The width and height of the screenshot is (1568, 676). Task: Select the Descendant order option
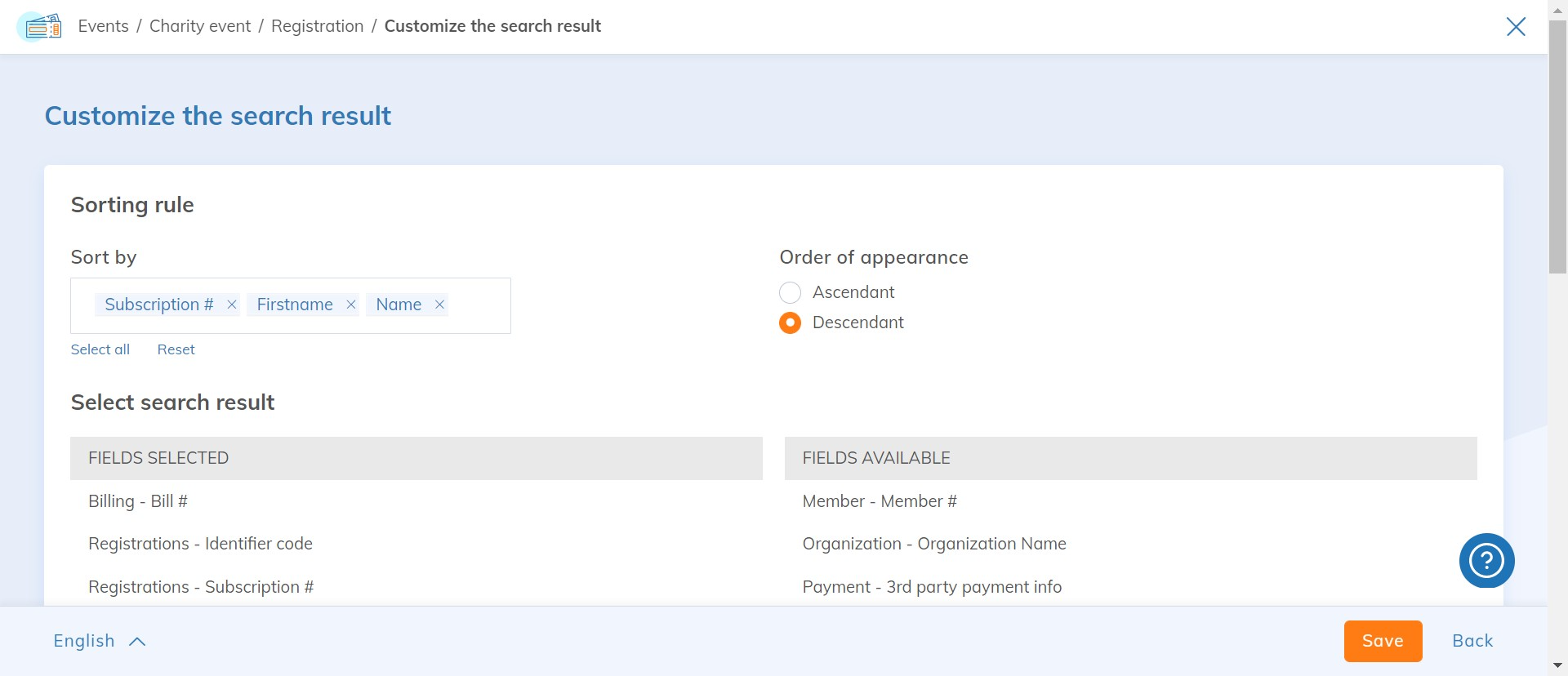791,322
